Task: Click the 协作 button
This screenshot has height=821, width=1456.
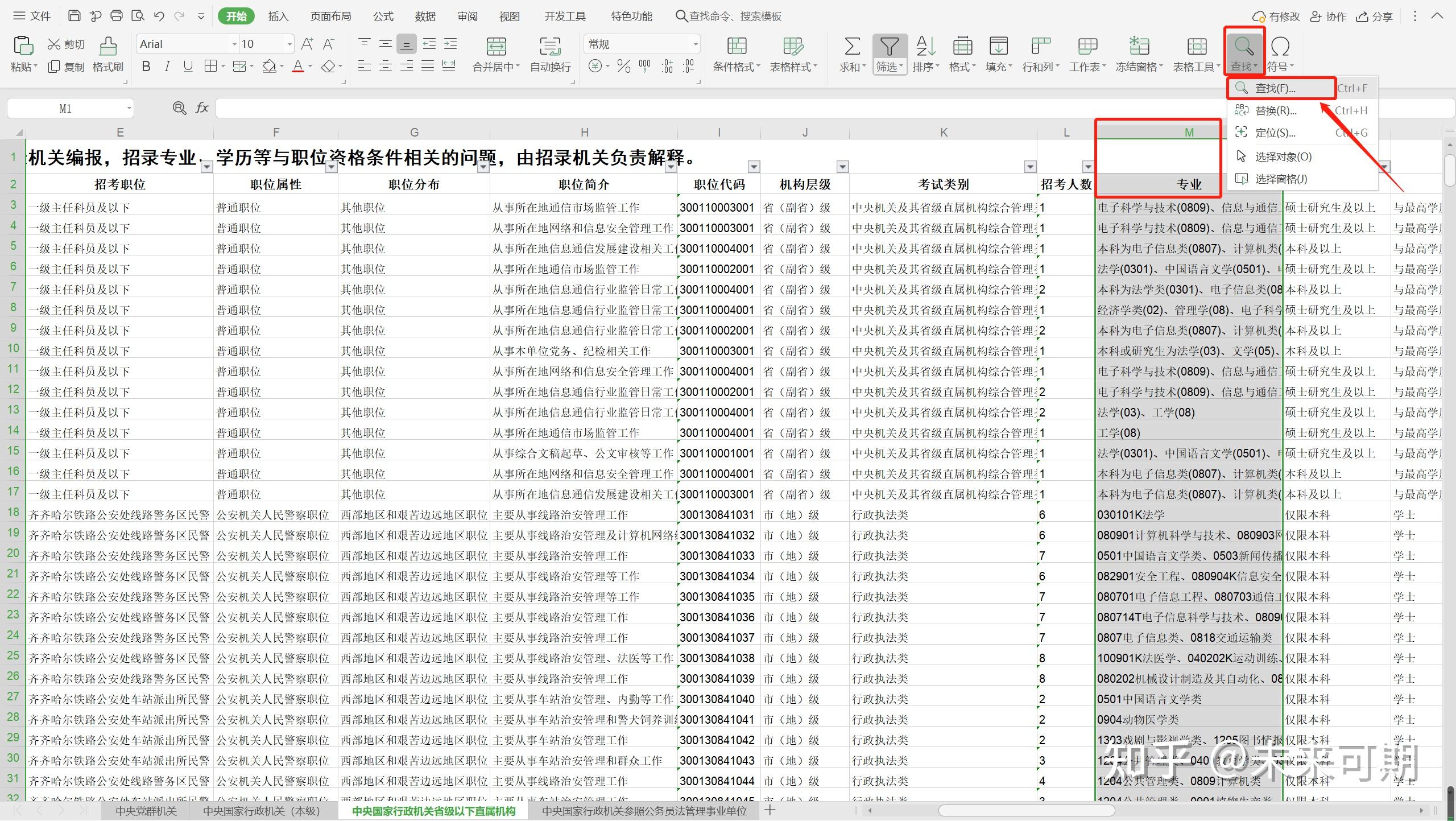Action: [1328, 16]
